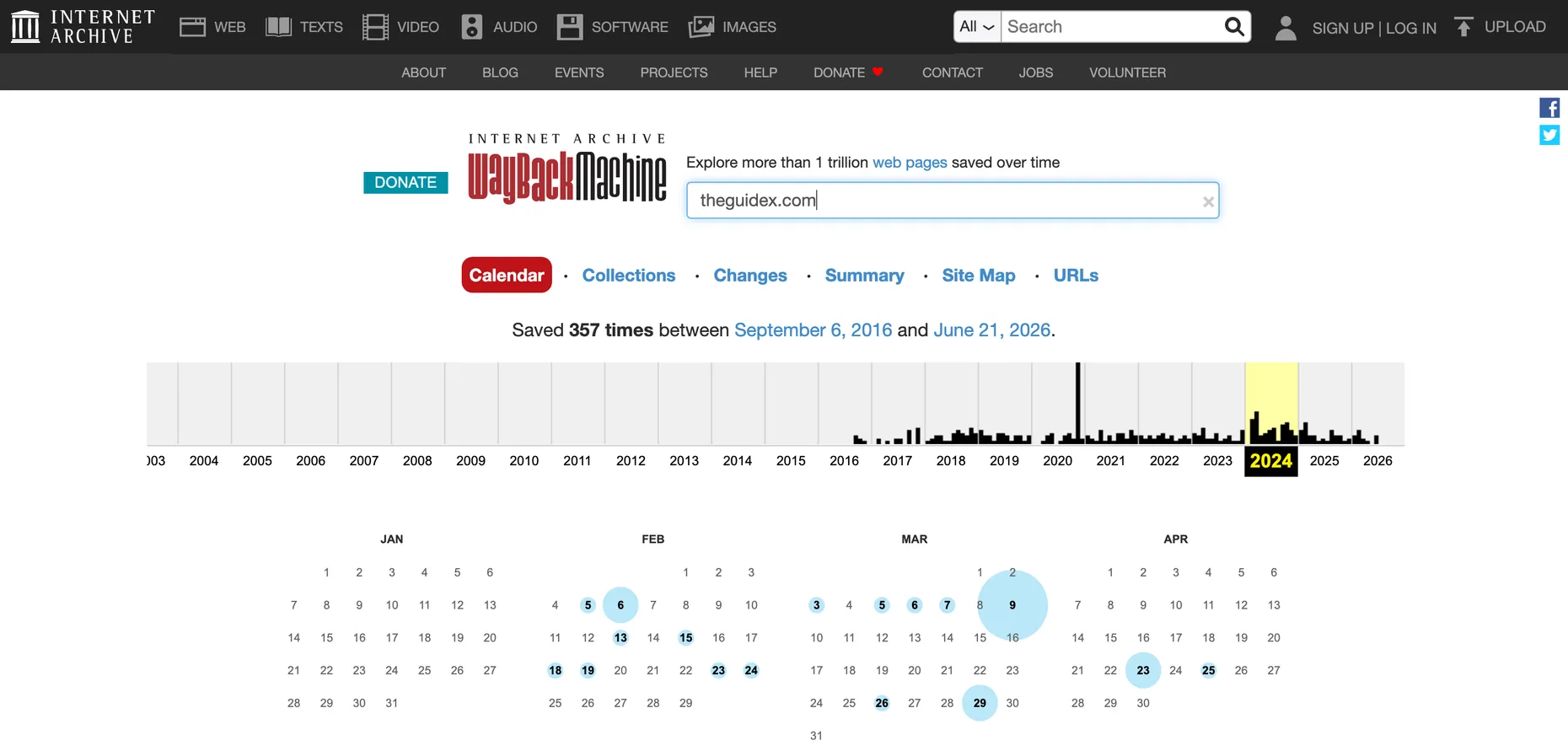
Task: Open the April 25 snapshot
Action: click(1209, 671)
